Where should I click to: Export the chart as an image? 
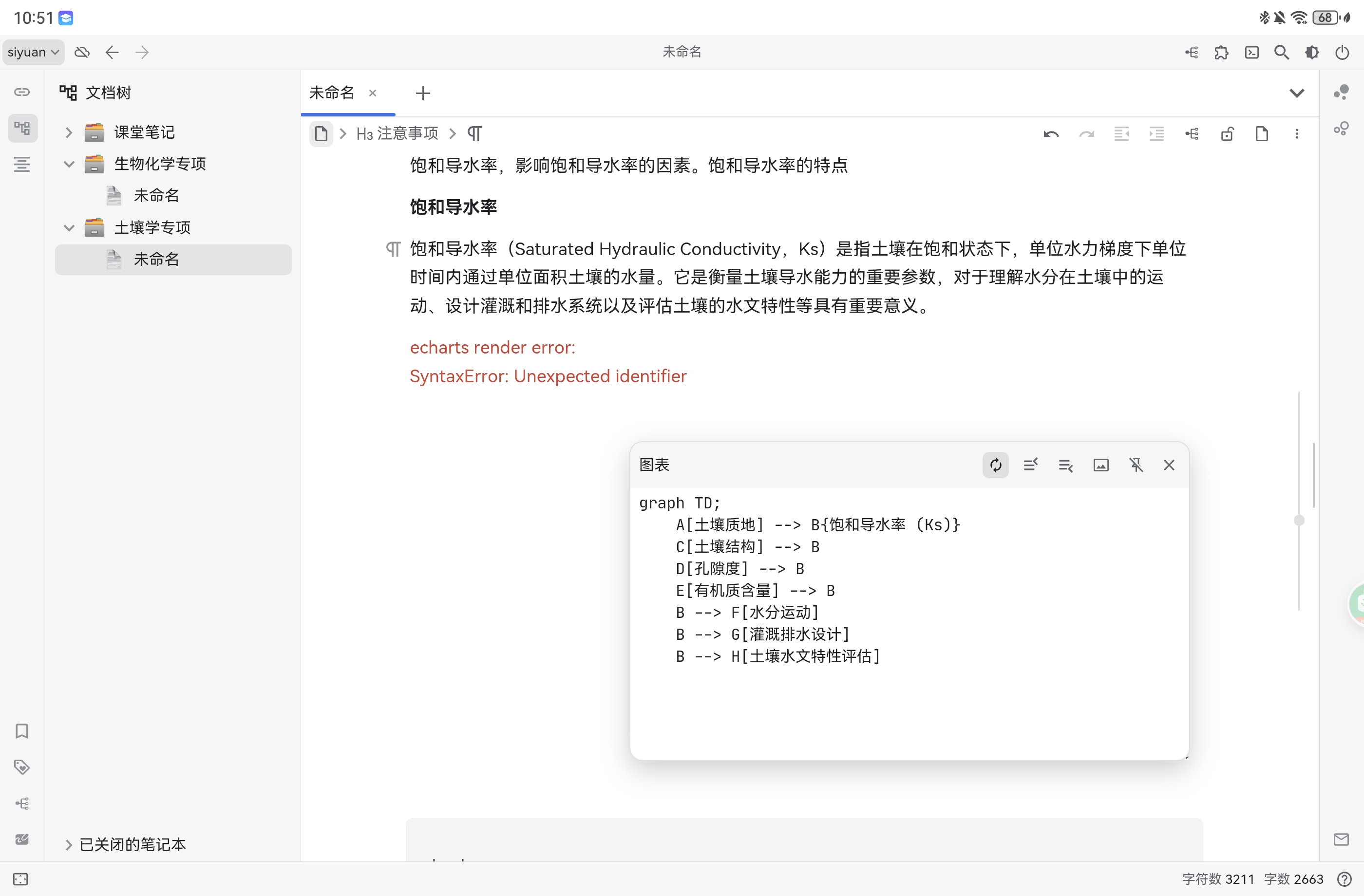(x=1101, y=465)
